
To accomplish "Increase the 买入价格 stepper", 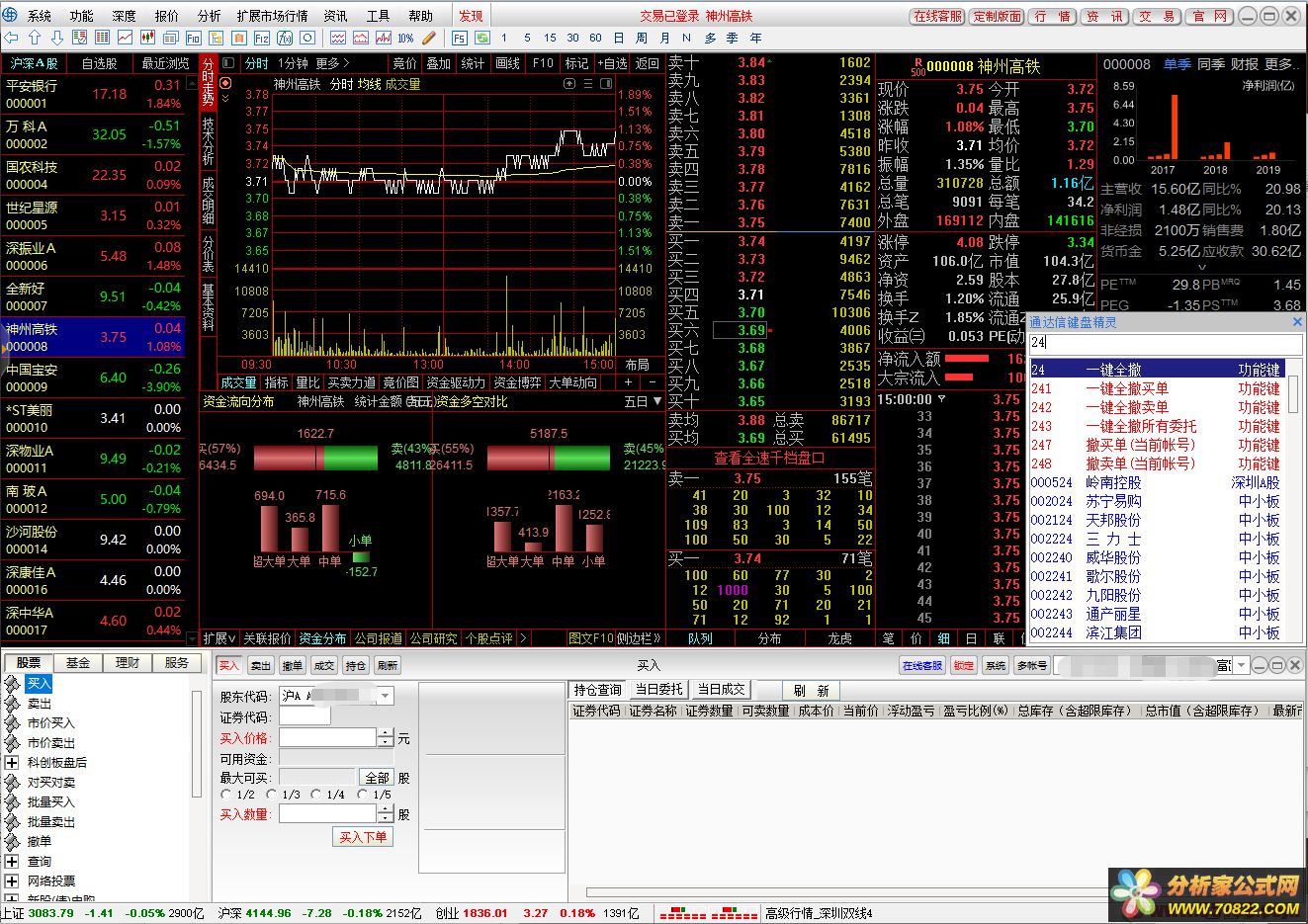I will point(386,733).
